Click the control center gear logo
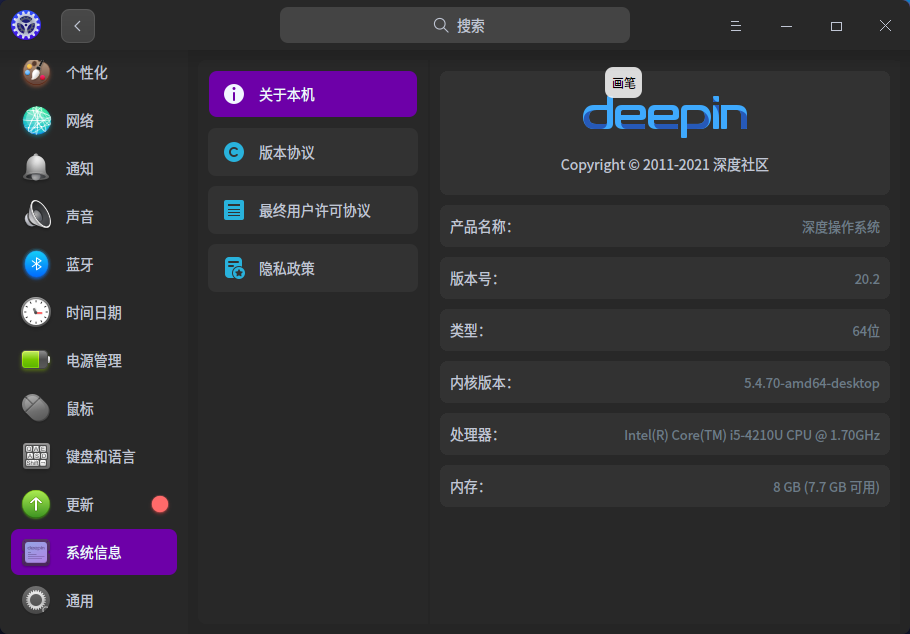Screen dimensions: 910x634 click(26, 26)
